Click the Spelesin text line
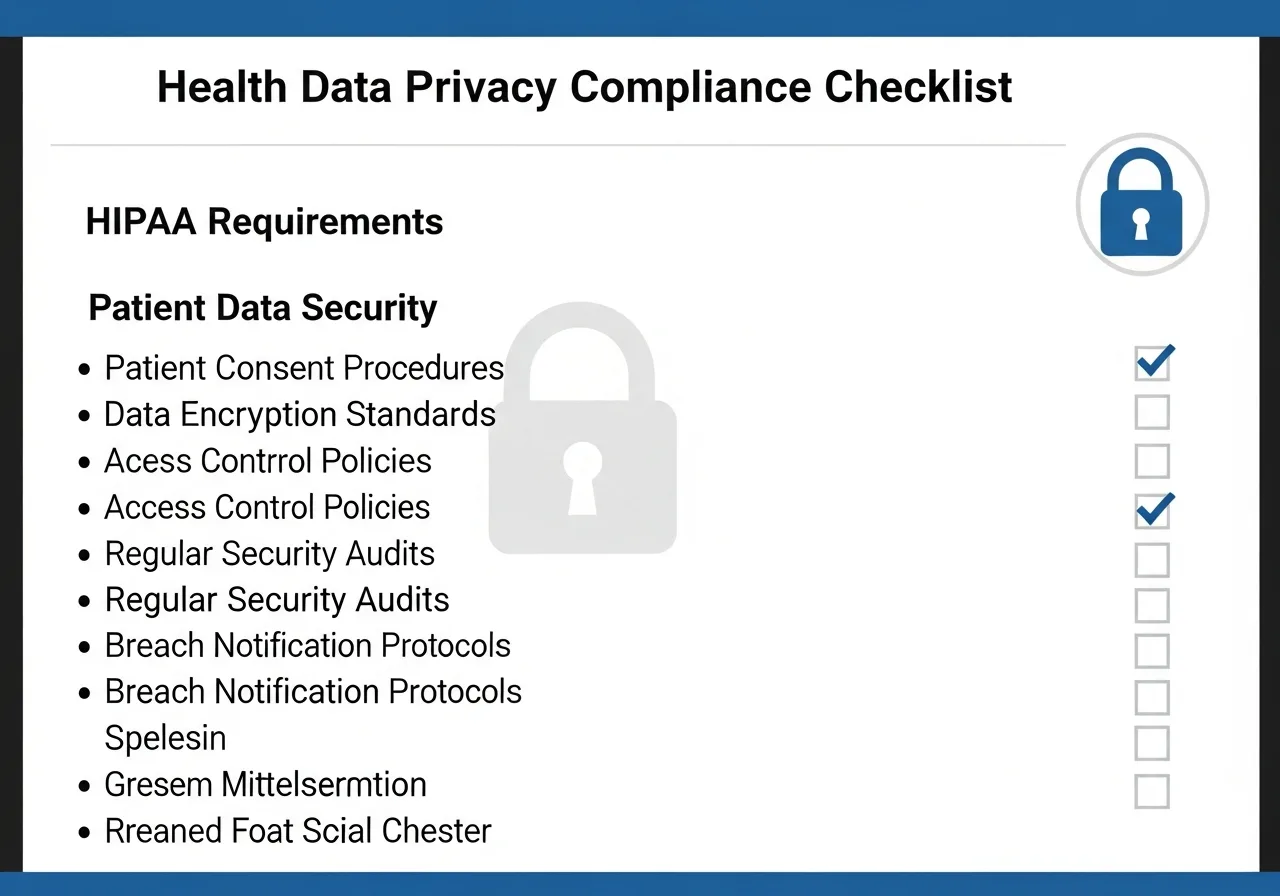The height and width of the screenshot is (896, 1280). click(x=165, y=738)
